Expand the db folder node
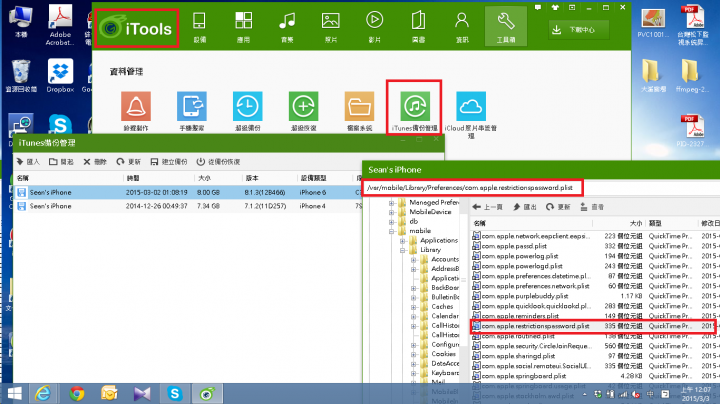 click(392, 221)
